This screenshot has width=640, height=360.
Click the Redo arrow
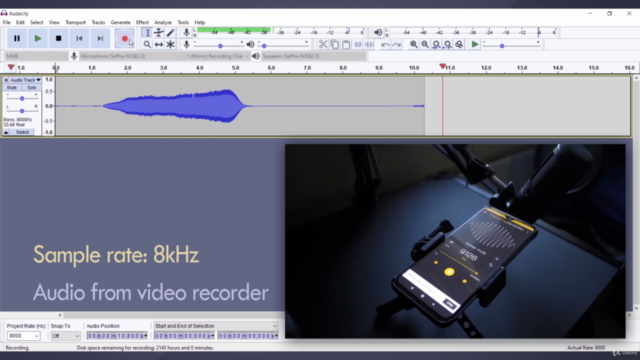396,44
